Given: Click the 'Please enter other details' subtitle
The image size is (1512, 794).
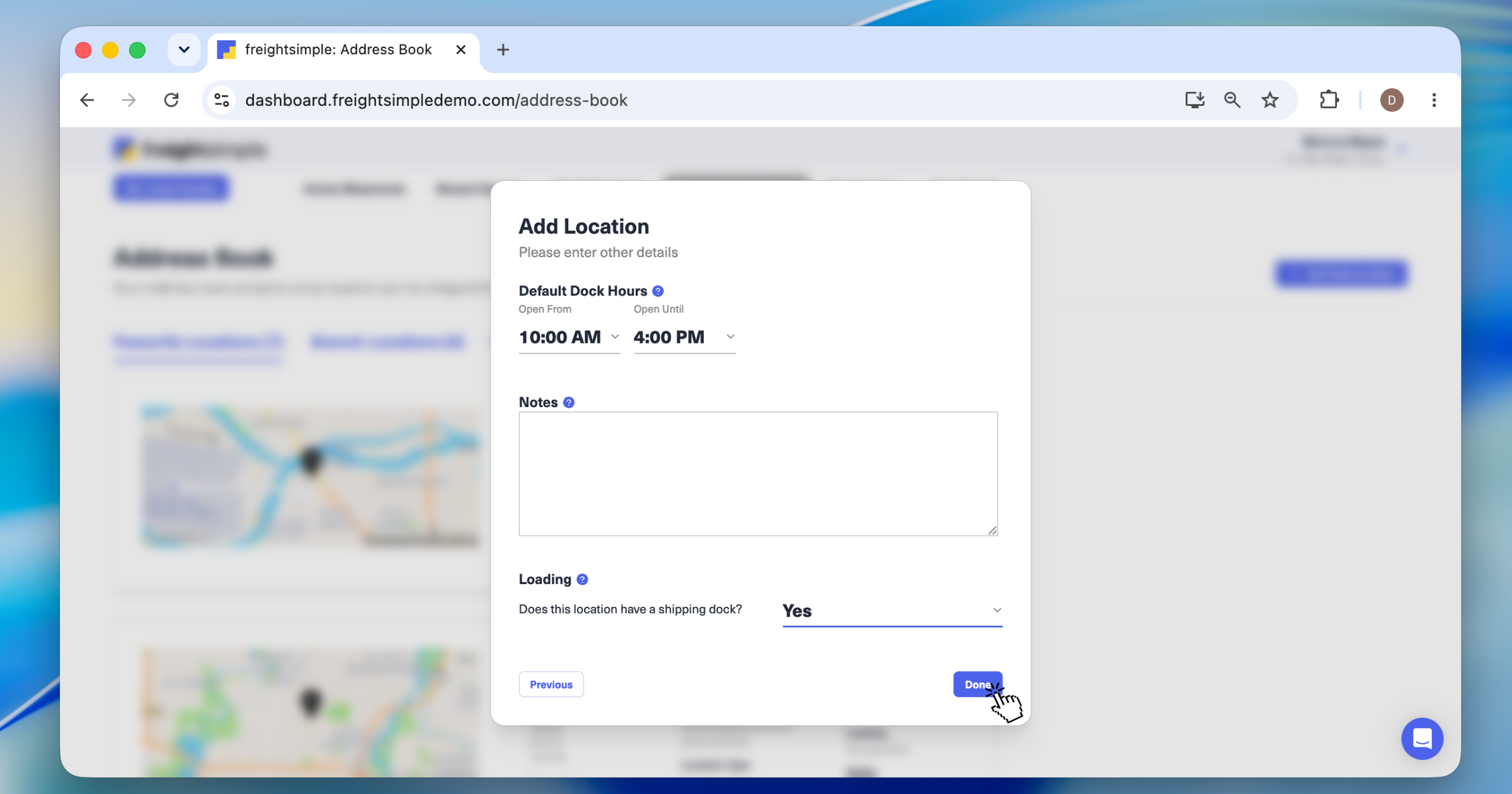Looking at the screenshot, I should point(598,252).
